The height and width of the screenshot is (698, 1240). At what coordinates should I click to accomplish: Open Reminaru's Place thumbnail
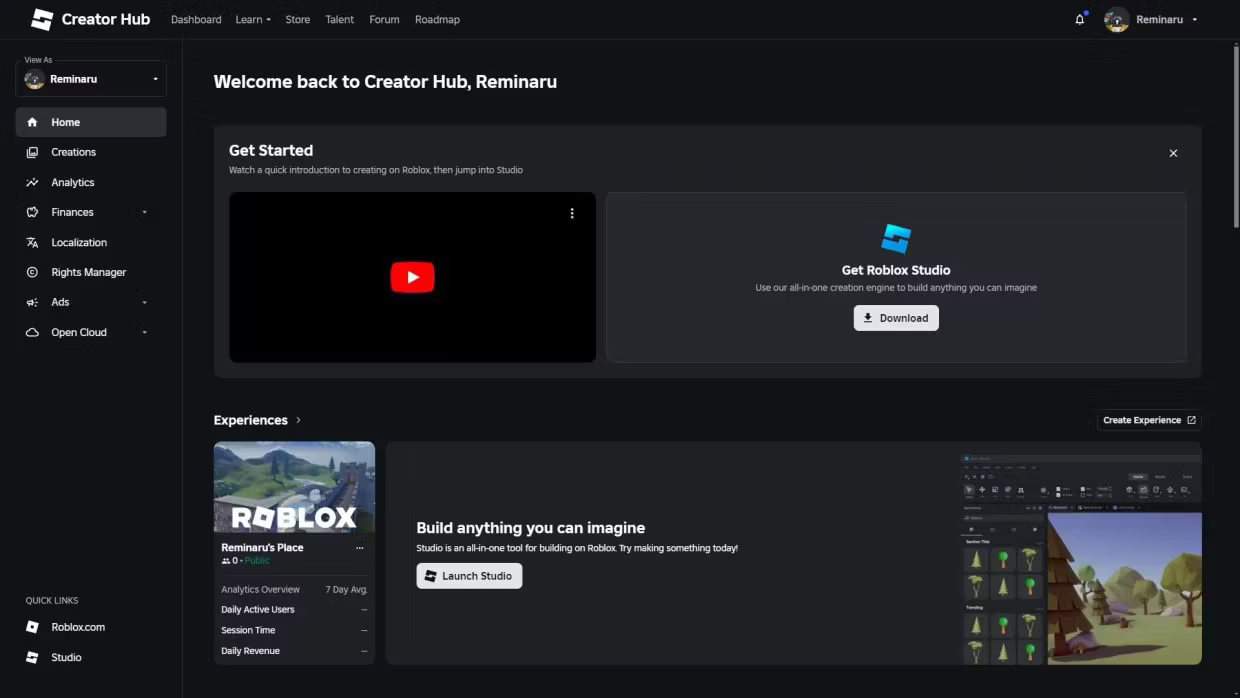coord(295,487)
